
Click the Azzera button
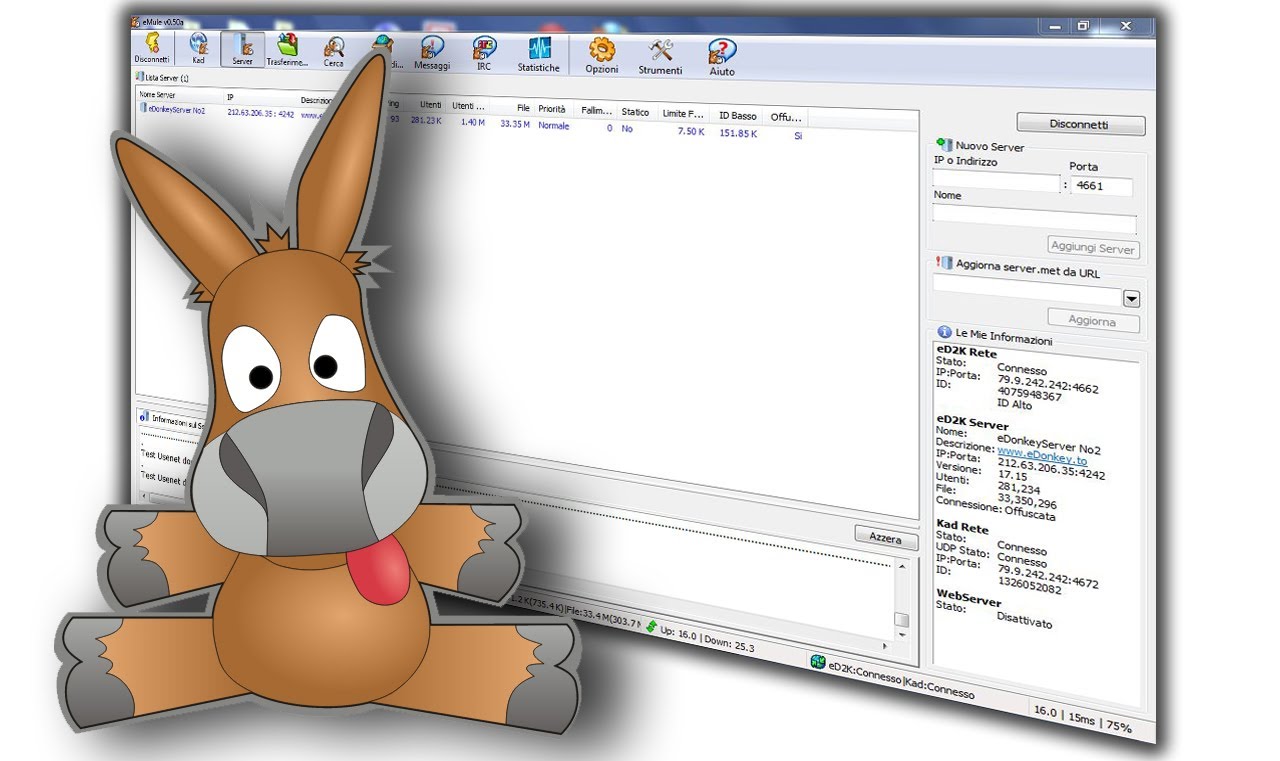click(885, 538)
